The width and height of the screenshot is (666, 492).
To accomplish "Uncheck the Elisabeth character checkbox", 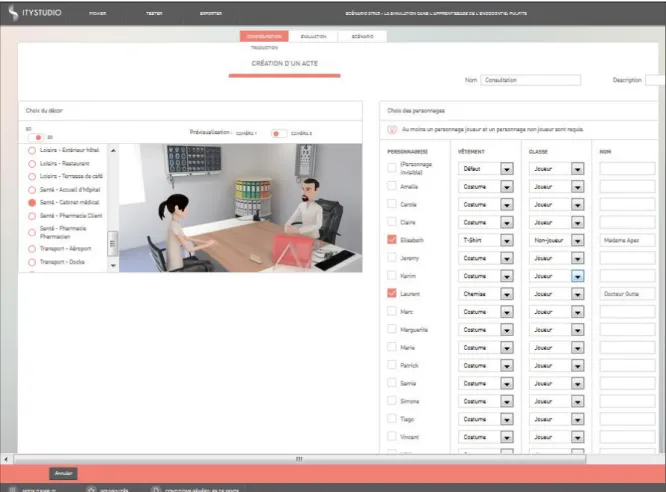I will pos(392,239).
